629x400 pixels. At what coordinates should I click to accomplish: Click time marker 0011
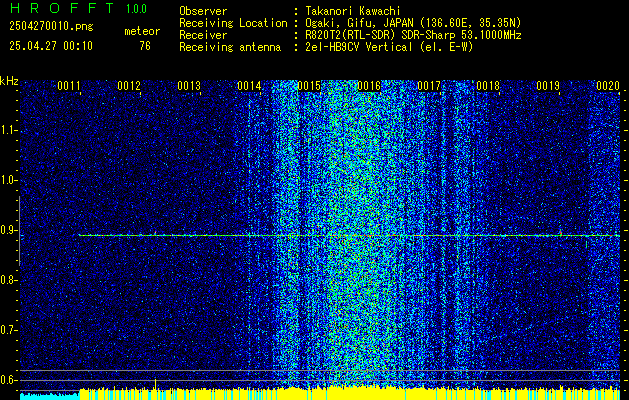(x=69, y=86)
